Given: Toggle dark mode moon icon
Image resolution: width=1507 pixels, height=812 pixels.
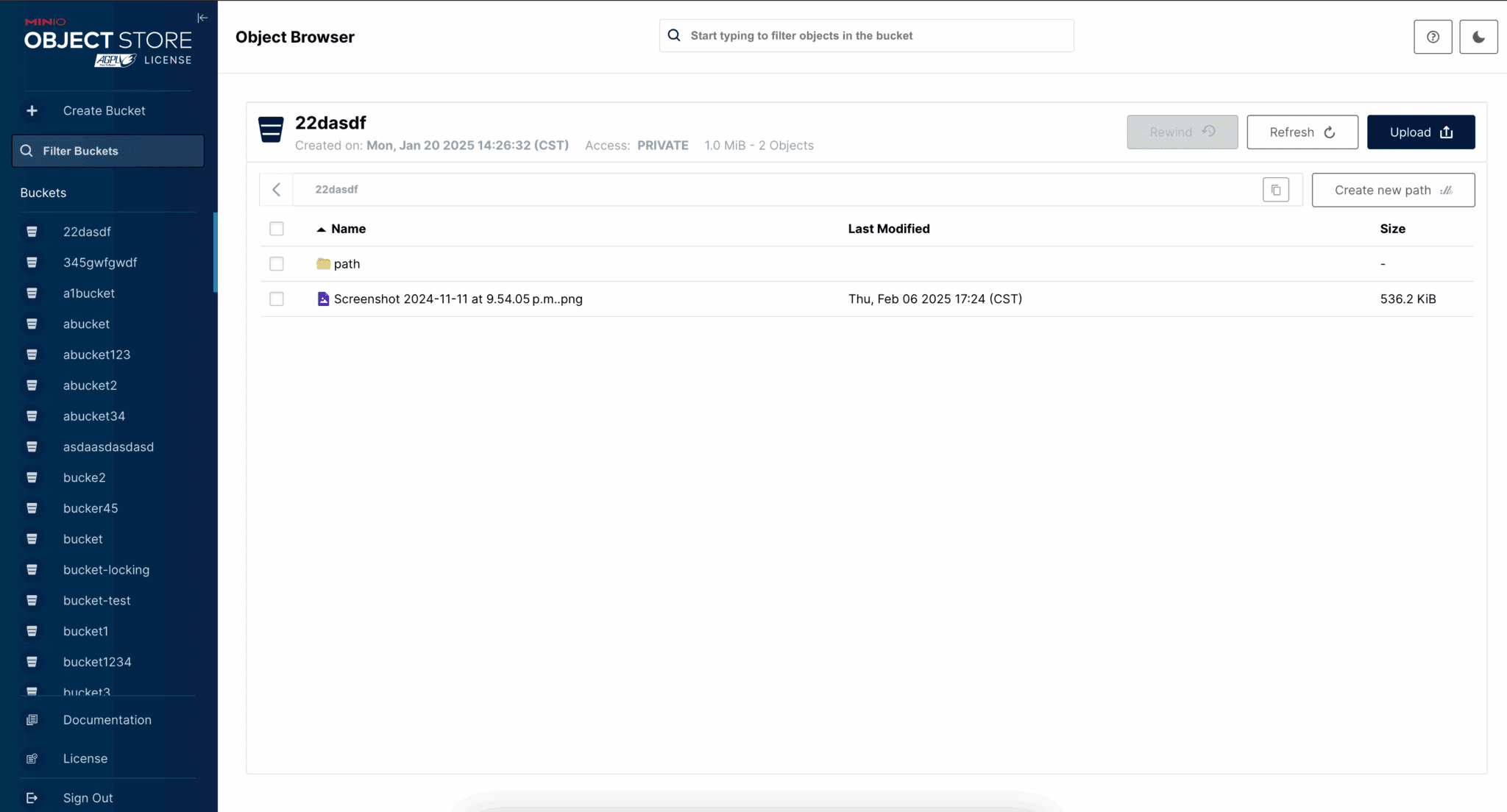Looking at the screenshot, I should 1478,37.
